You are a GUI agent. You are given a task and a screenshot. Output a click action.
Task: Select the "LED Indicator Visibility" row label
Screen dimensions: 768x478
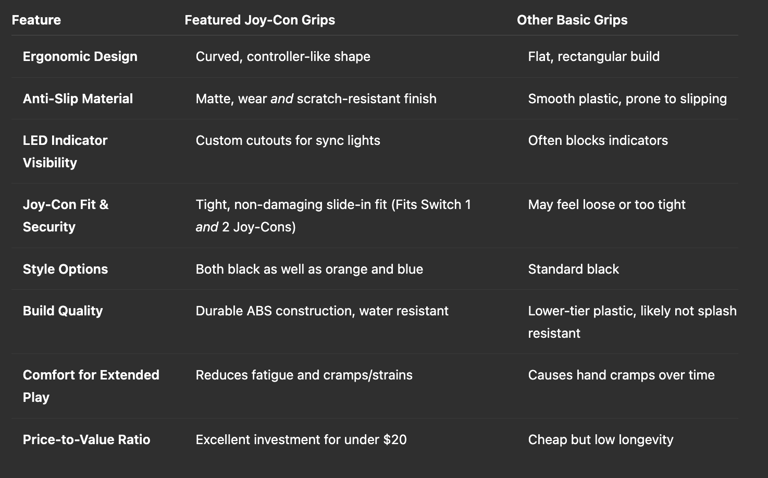click(65, 151)
